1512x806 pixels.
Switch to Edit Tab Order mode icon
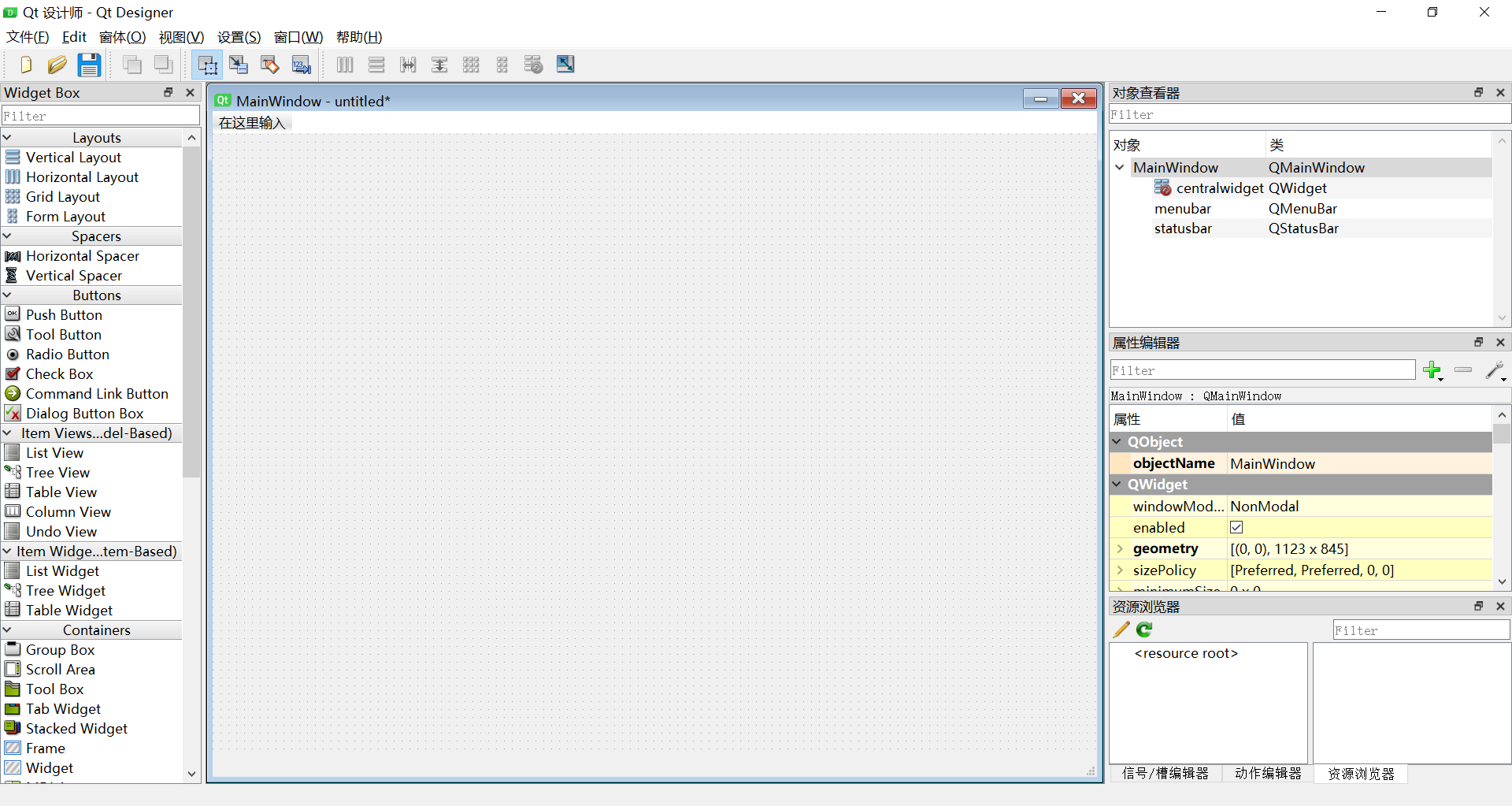[302, 65]
